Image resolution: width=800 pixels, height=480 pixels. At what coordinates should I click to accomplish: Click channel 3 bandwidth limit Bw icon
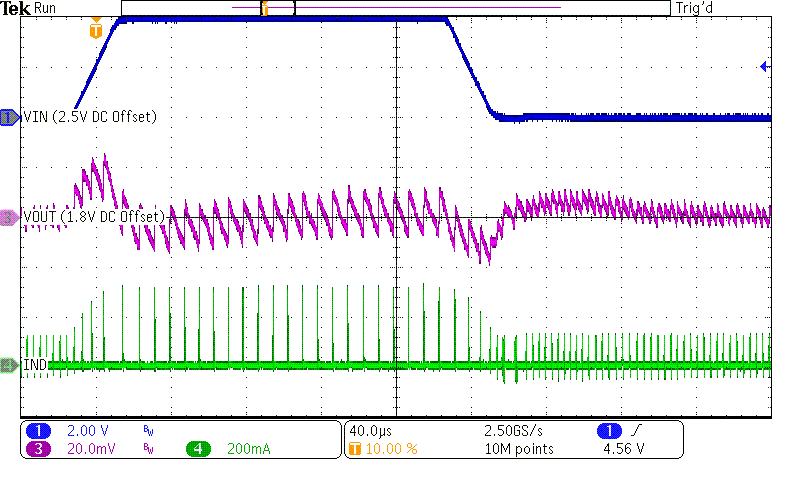(148, 450)
